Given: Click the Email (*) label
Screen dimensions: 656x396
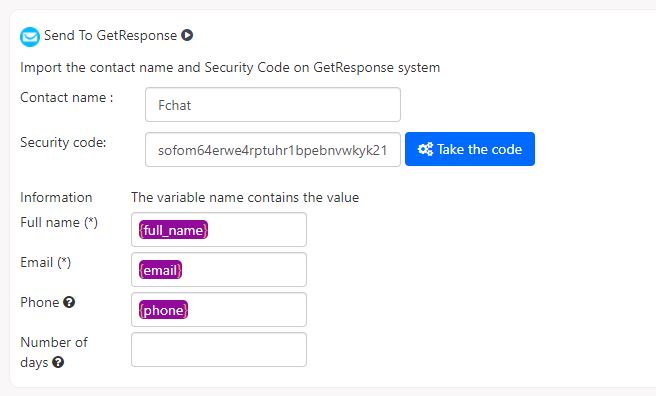Looking at the screenshot, I should point(46,263).
